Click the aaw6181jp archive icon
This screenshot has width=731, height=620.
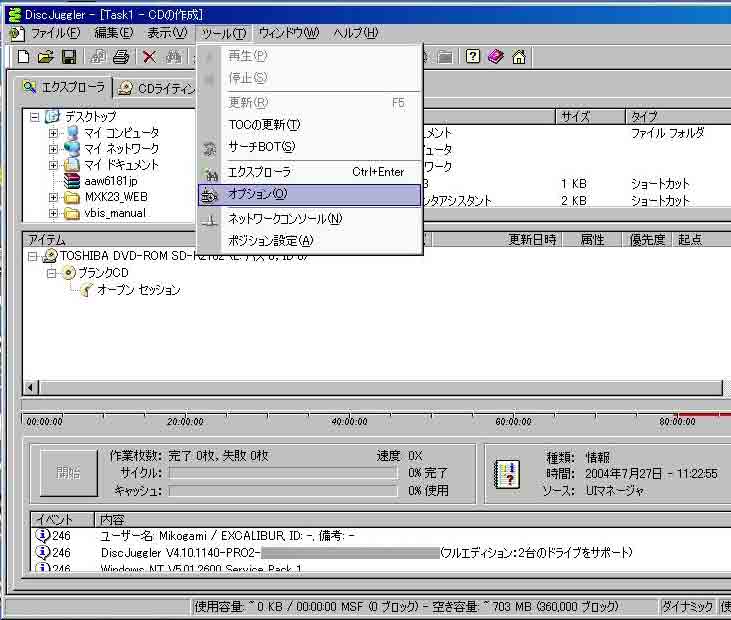[x=72, y=181]
